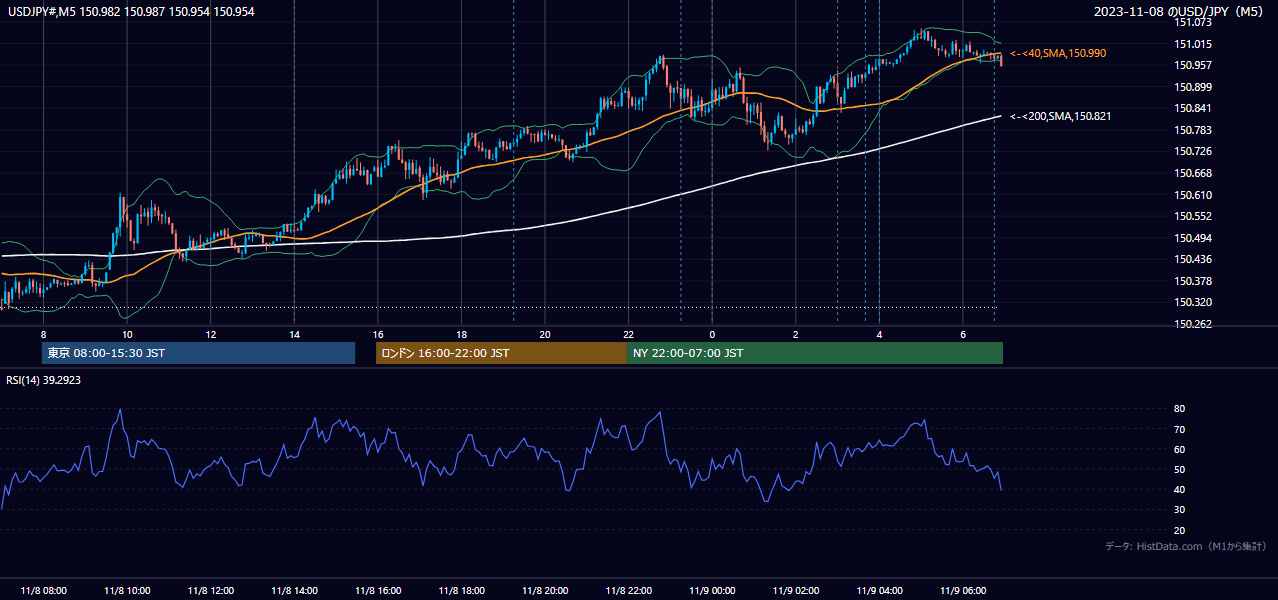Click the RSI(14) 39.2923 indicator label
Screen dimensions: 1278x600
(x=44, y=380)
